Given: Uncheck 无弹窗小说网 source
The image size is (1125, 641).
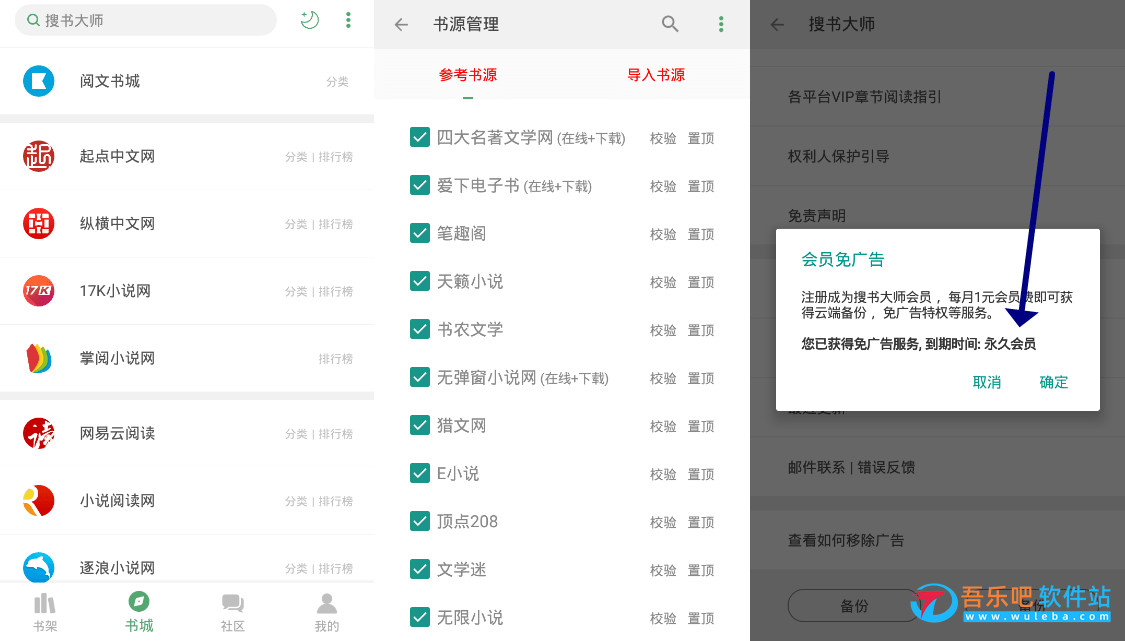Looking at the screenshot, I should click(420, 377).
